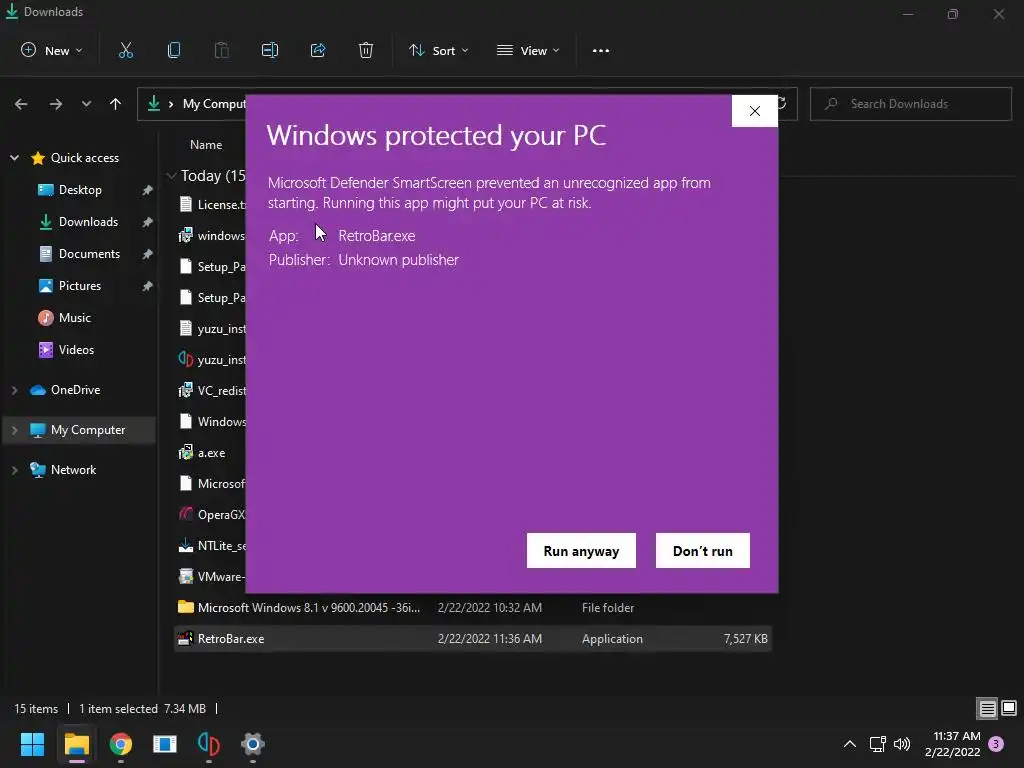Click the Delete trash icon
The image size is (1024, 768).
click(x=366, y=50)
